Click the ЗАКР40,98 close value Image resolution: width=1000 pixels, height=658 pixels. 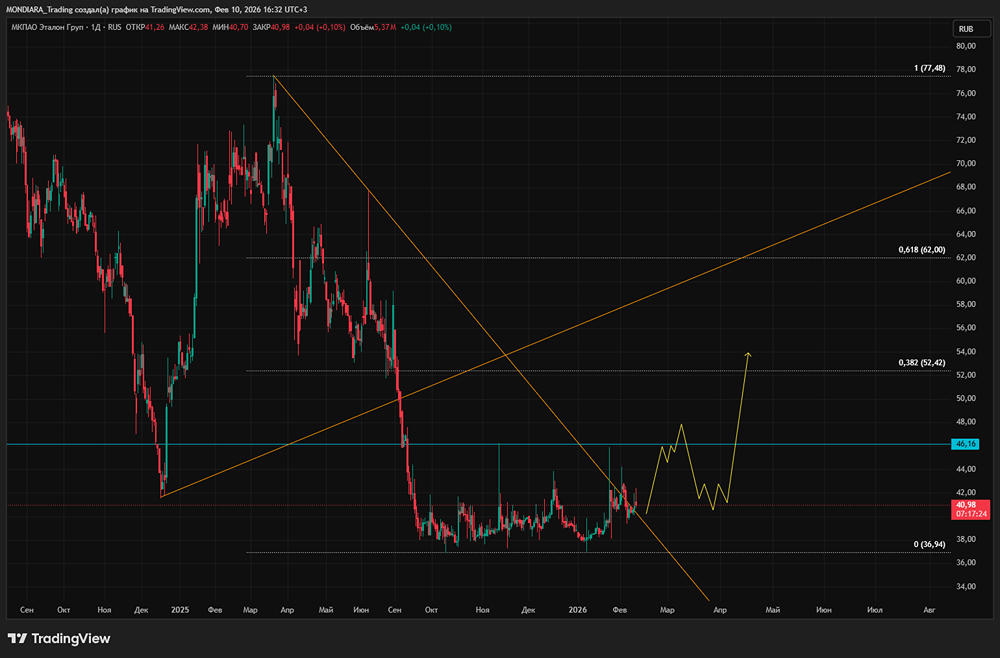(x=271, y=27)
